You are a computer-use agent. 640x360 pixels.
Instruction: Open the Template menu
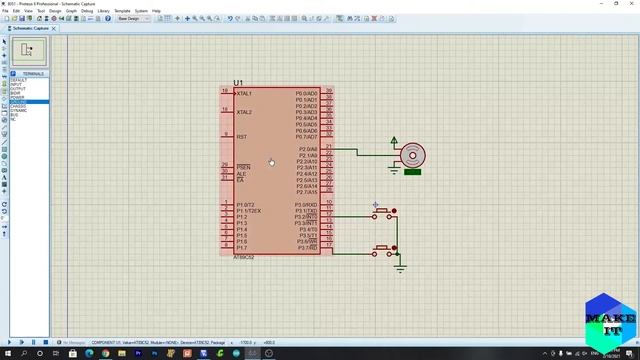tap(122, 11)
